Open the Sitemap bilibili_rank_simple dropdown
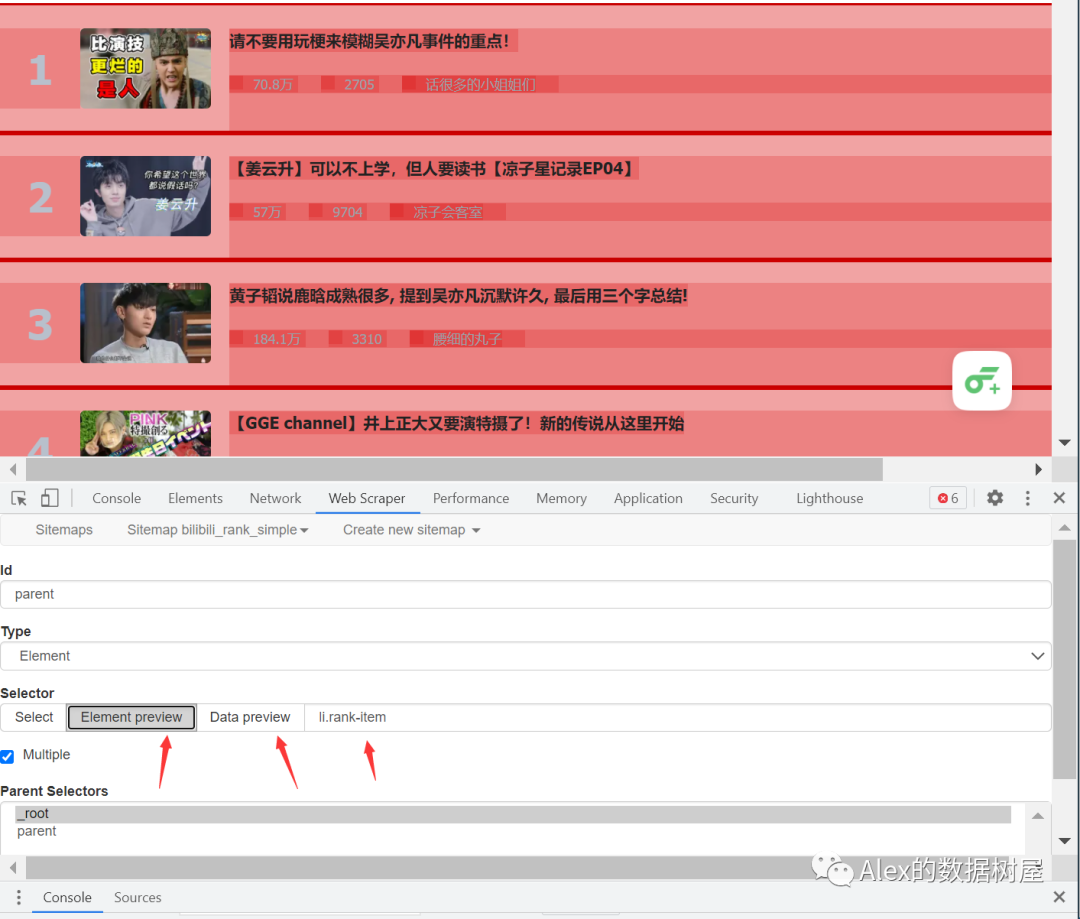1080x919 pixels. tap(217, 530)
